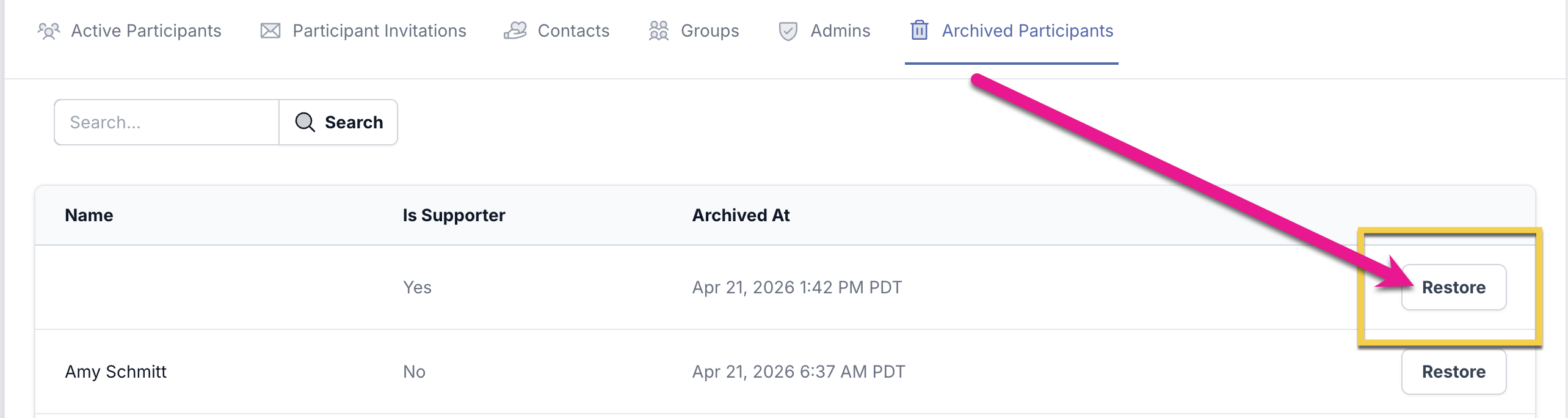This screenshot has height=418, width=1568.
Task: Switch to Participant Invitations tab
Action: pos(379,31)
